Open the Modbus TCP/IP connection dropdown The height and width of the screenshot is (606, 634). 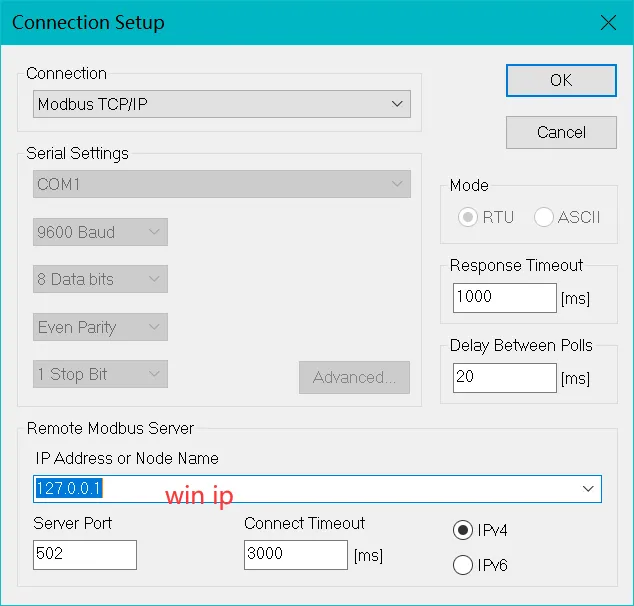222,104
